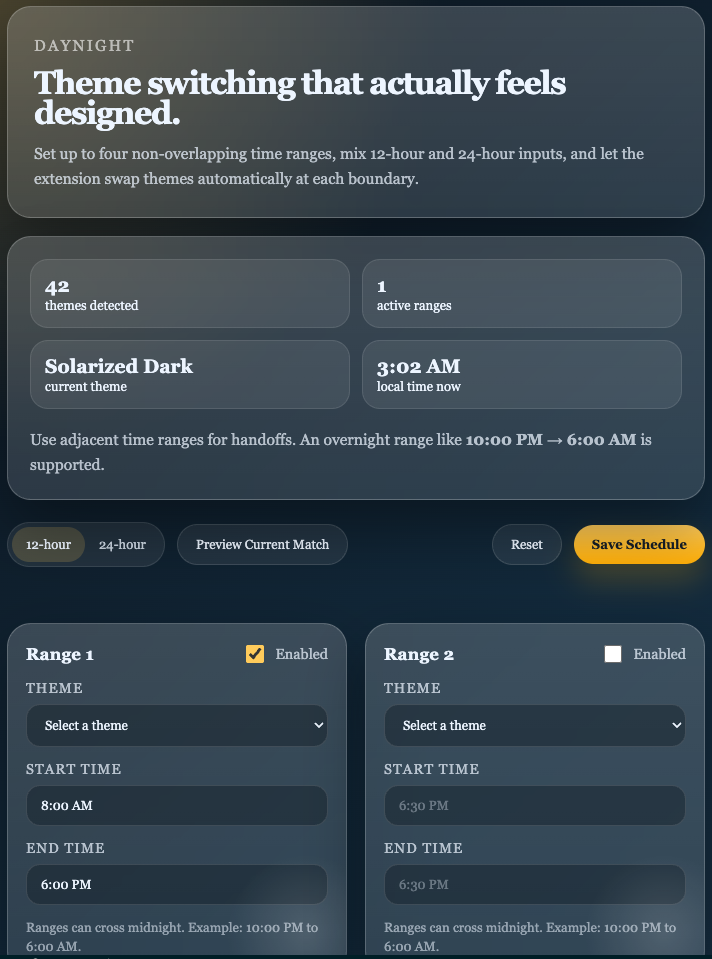Focus the Range 2 start time input
Image resolution: width=712 pixels, height=959 pixels.
[x=534, y=805]
